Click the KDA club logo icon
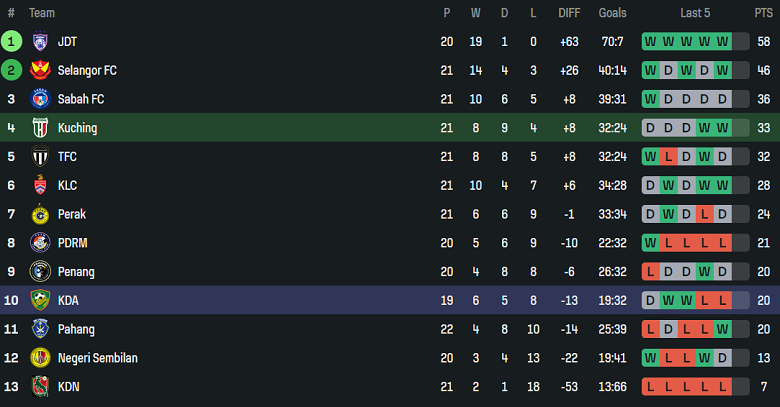 [x=40, y=300]
